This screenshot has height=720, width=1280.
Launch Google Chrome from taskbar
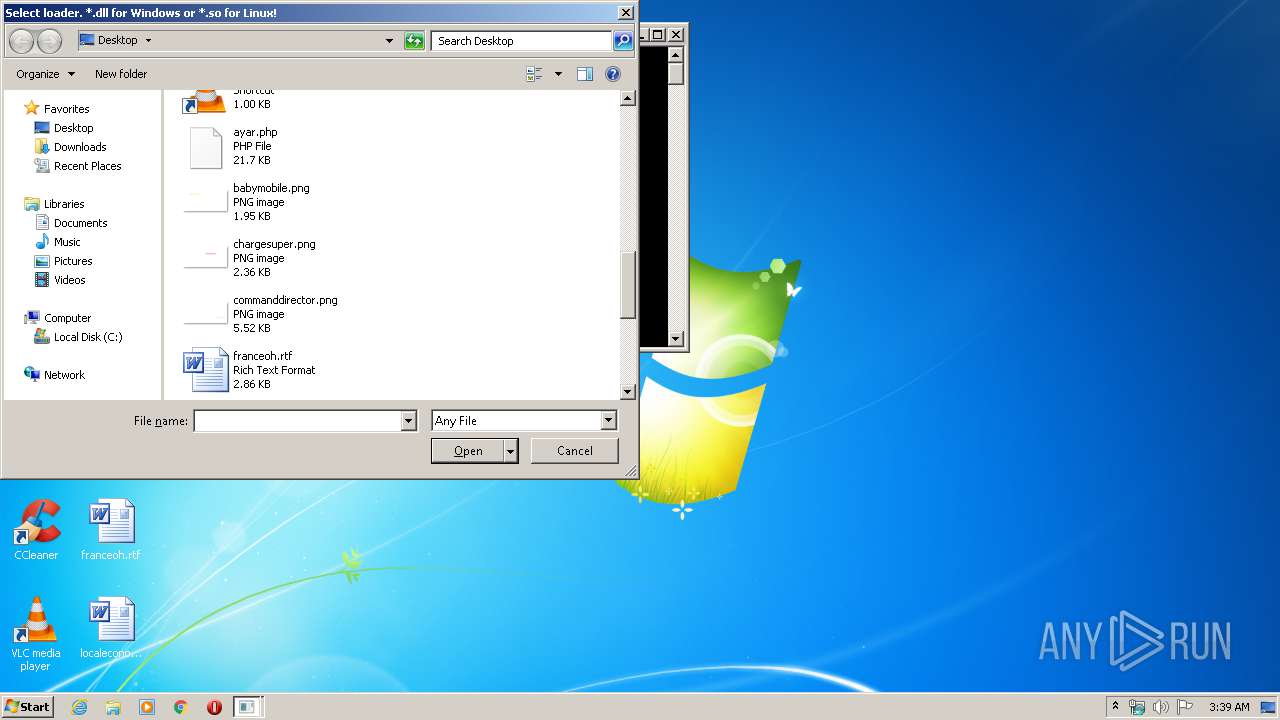pos(181,707)
